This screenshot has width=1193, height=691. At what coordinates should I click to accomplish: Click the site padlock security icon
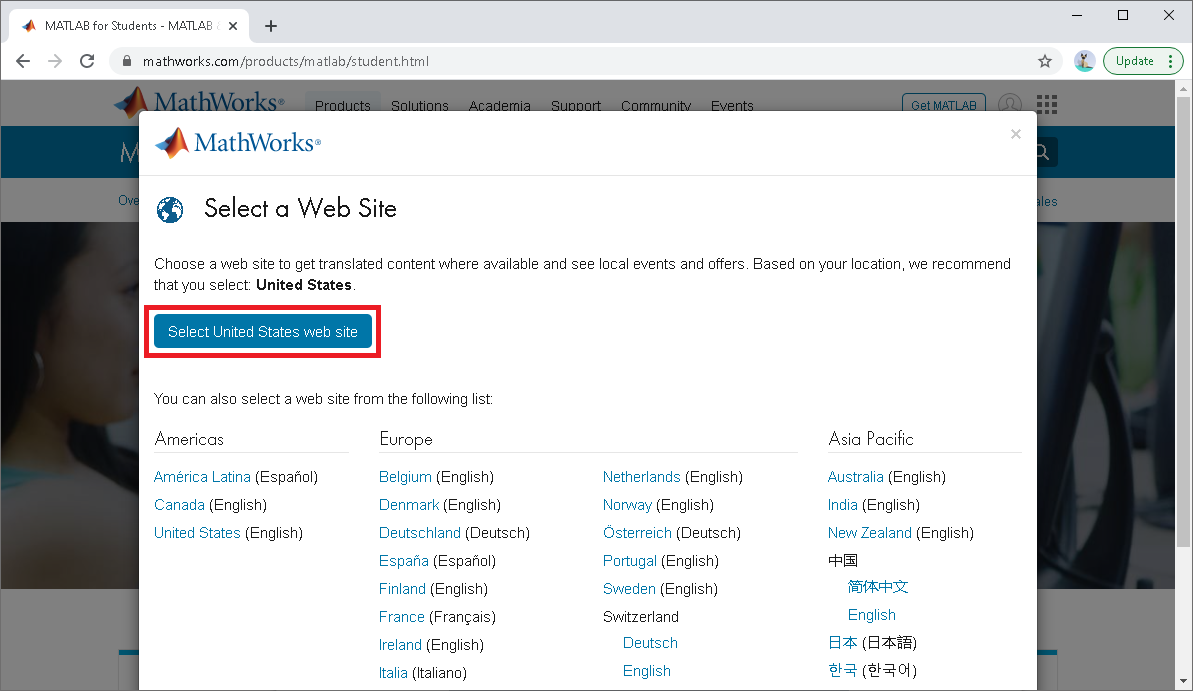[x=126, y=61]
